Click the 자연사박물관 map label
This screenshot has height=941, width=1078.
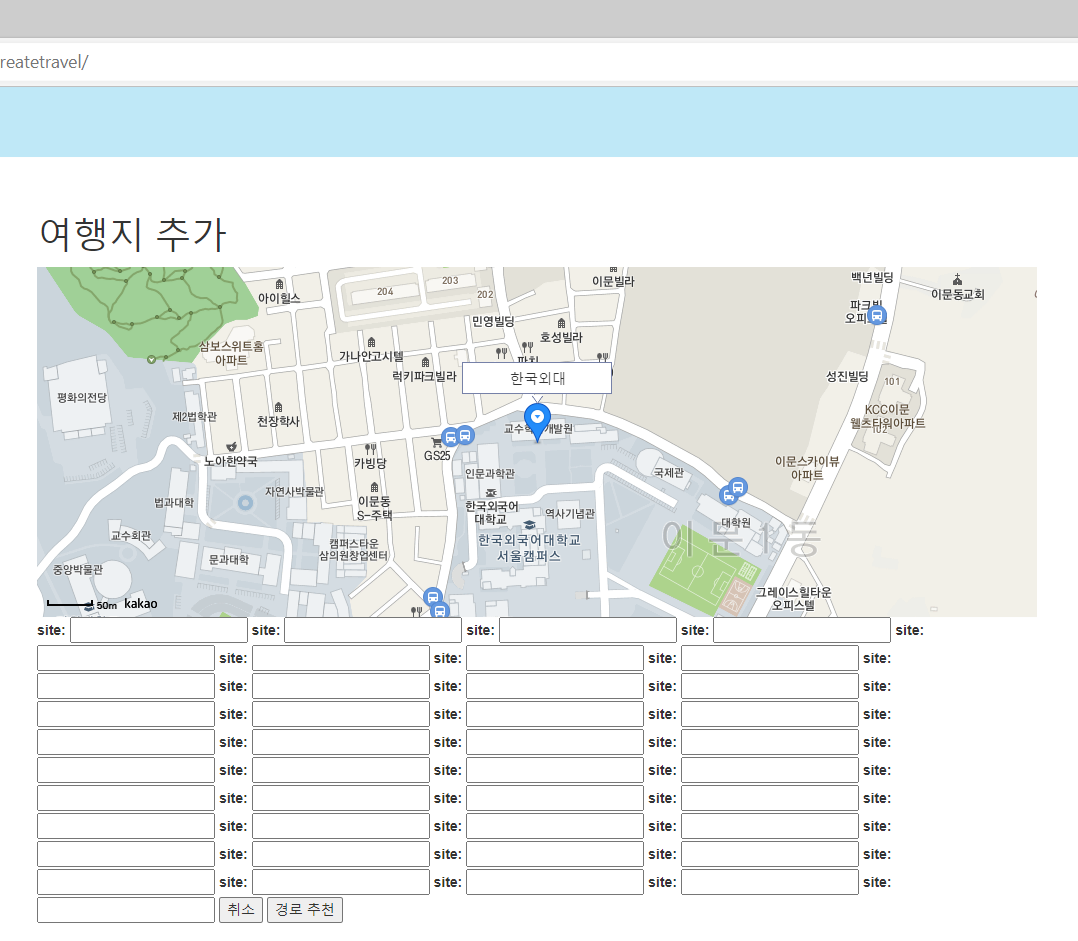294,491
